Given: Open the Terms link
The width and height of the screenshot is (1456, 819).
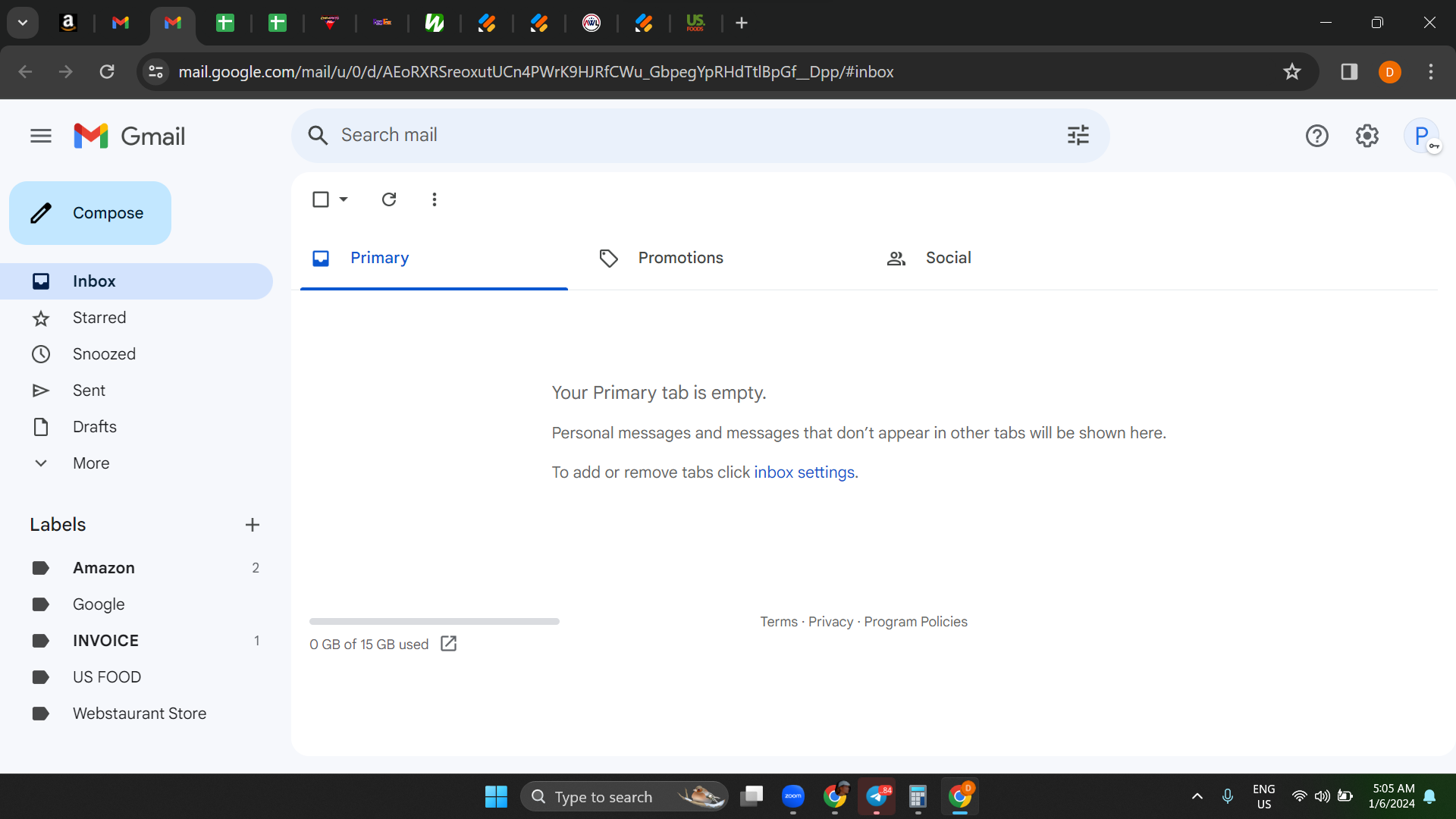Looking at the screenshot, I should click(779, 622).
